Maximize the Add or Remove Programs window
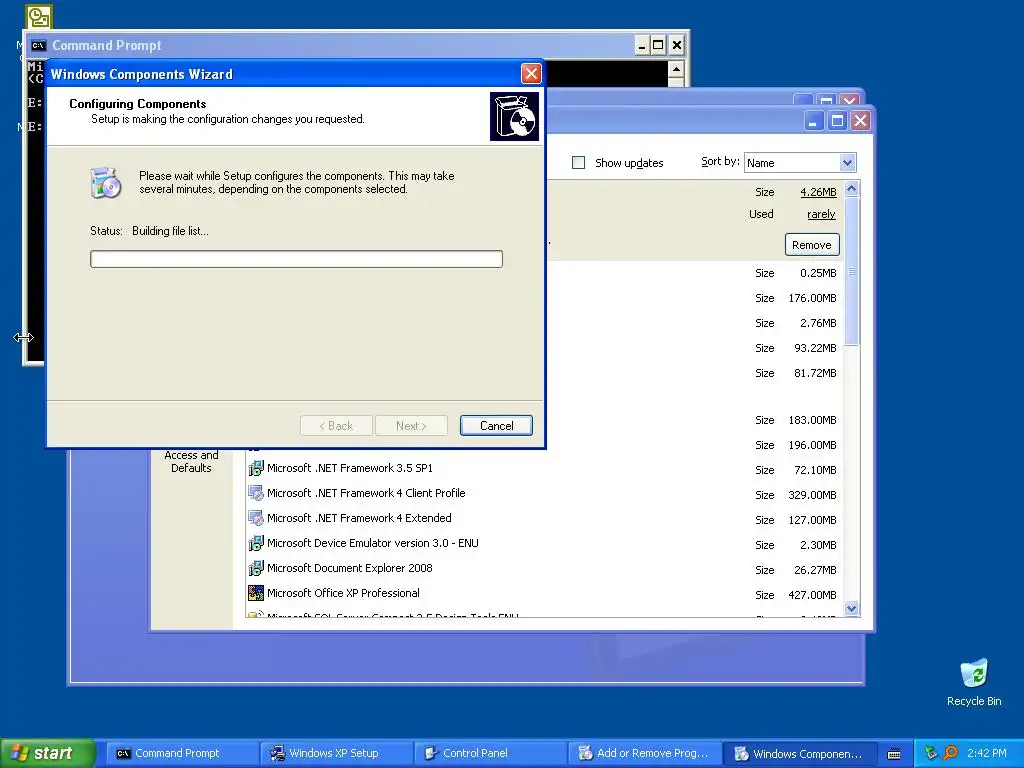Screen dimensions: 1024x768 tap(837, 121)
